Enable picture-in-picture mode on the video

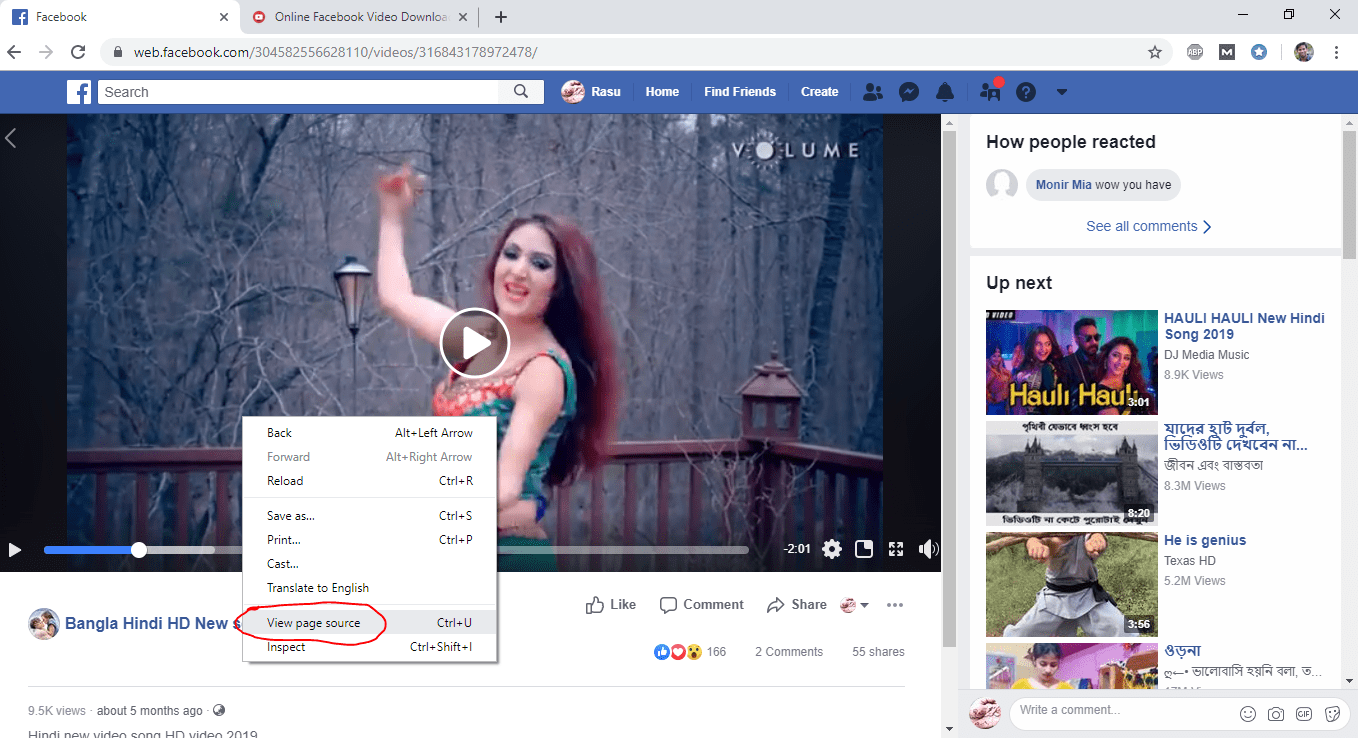click(x=862, y=548)
